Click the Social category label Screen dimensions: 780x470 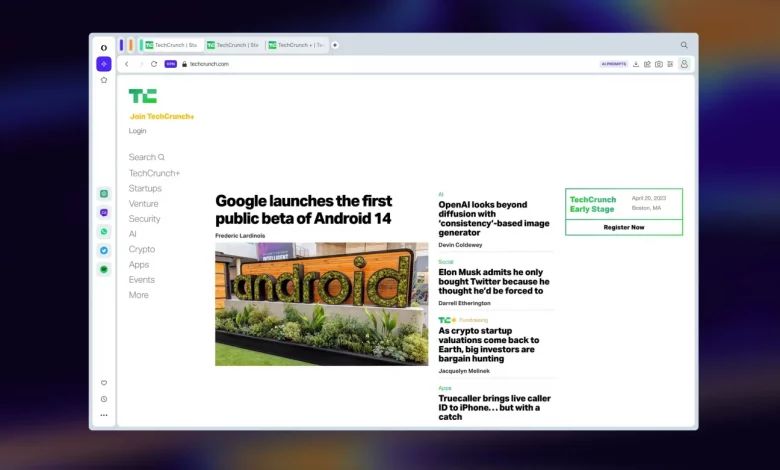pos(446,262)
